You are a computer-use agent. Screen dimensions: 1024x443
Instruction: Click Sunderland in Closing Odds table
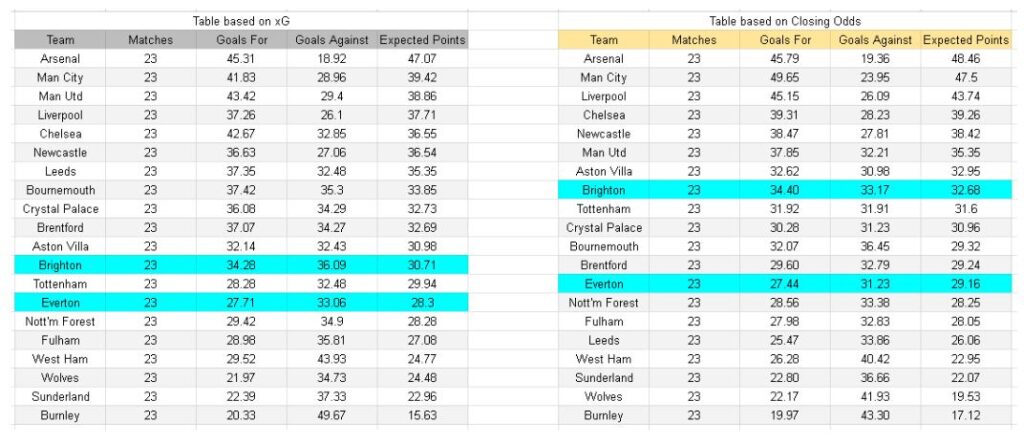click(604, 378)
